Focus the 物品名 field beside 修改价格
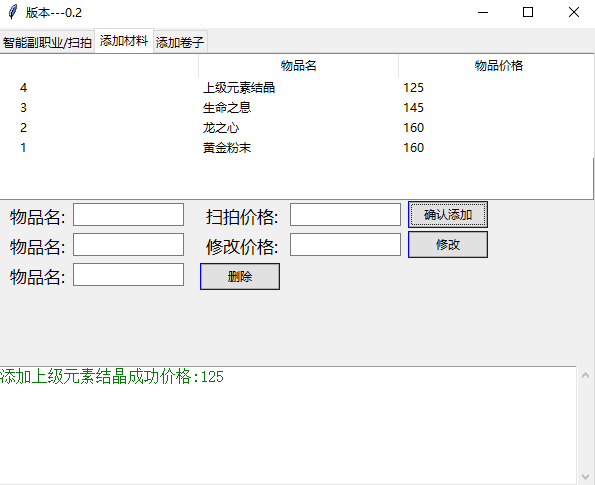 pos(128,244)
